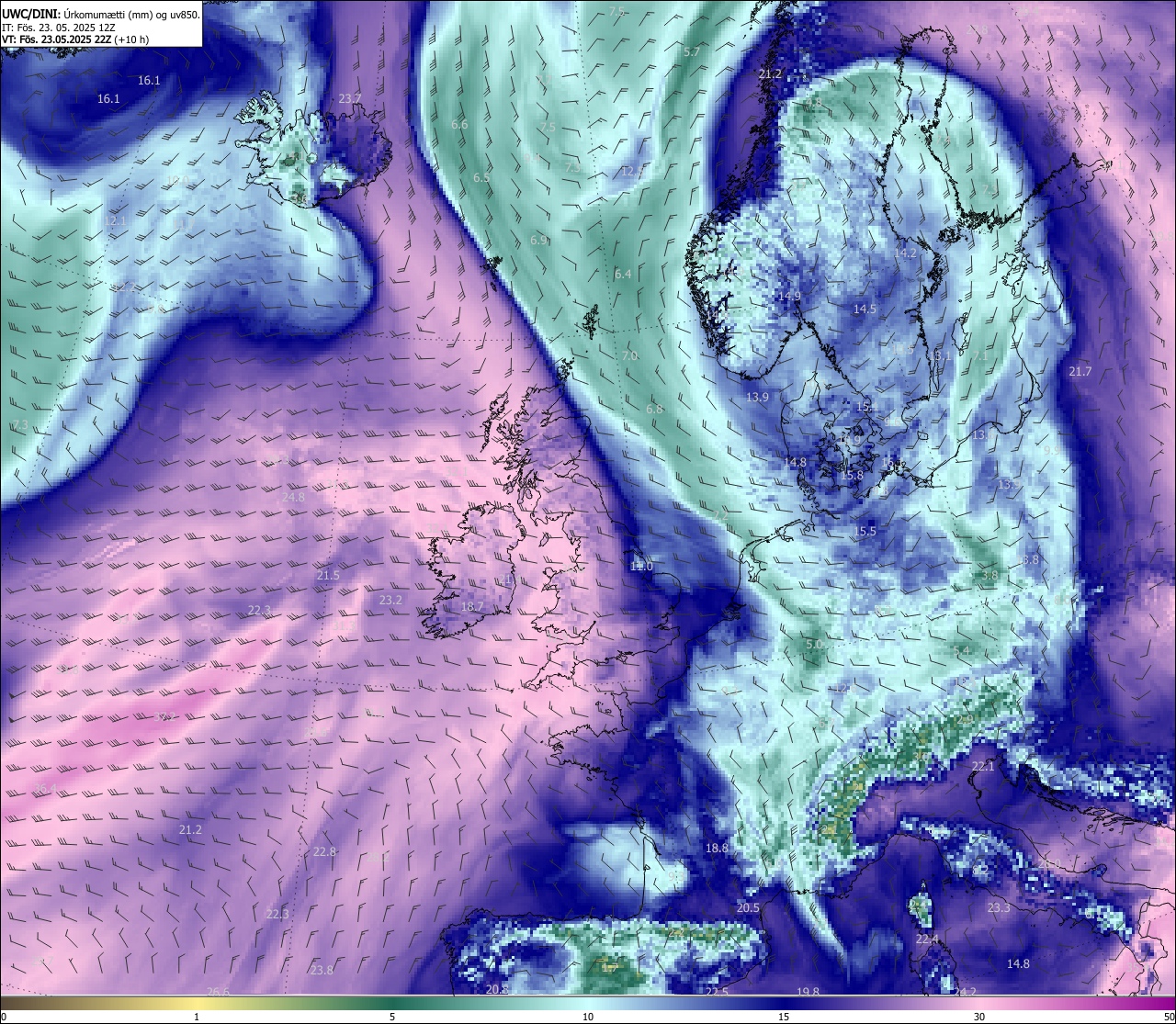Click the 6.9 map value
This screenshot has width=1176, height=1024.
tap(538, 240)
